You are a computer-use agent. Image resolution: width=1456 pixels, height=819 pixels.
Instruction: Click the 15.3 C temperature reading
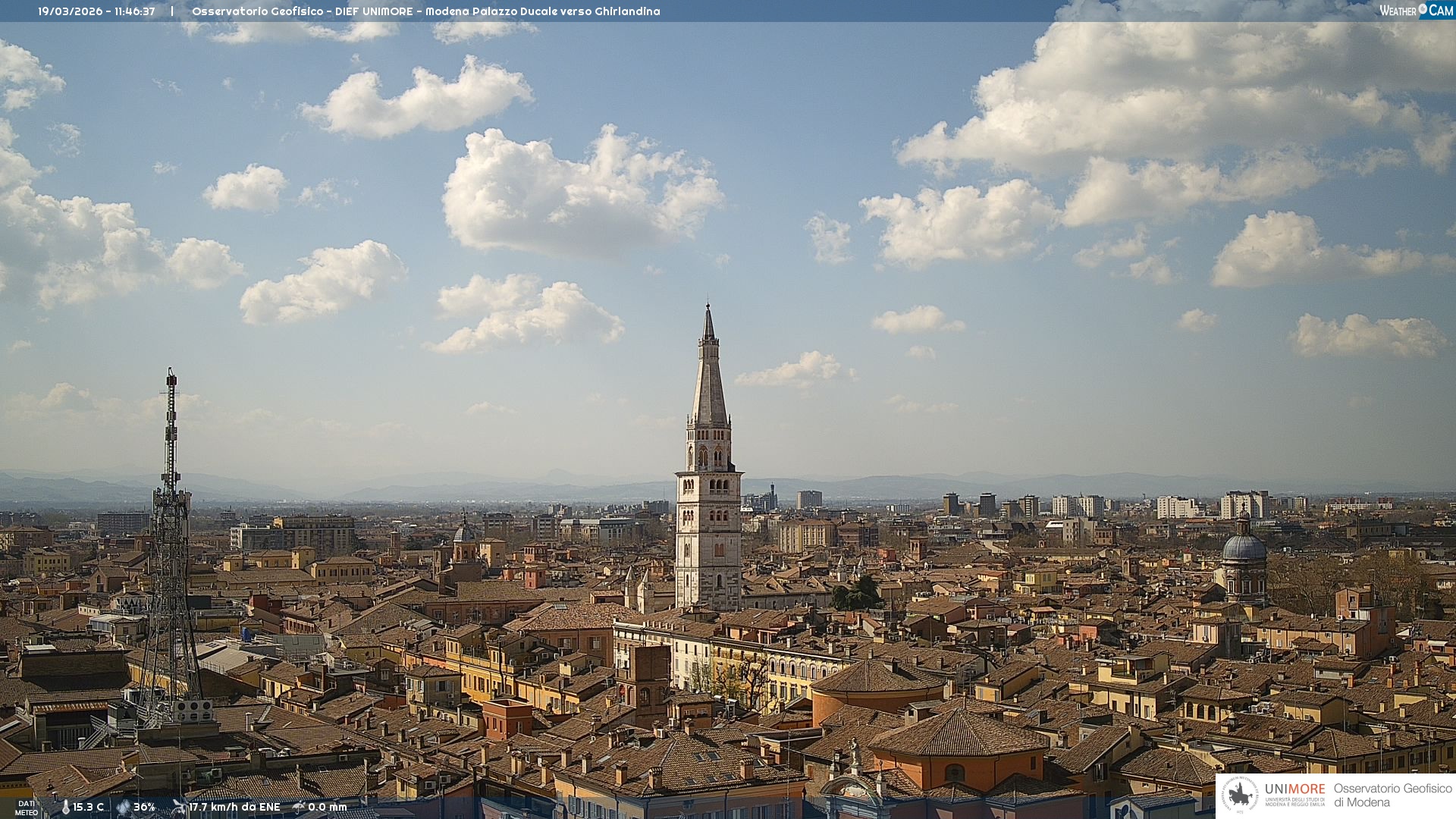tap(89, 808)
